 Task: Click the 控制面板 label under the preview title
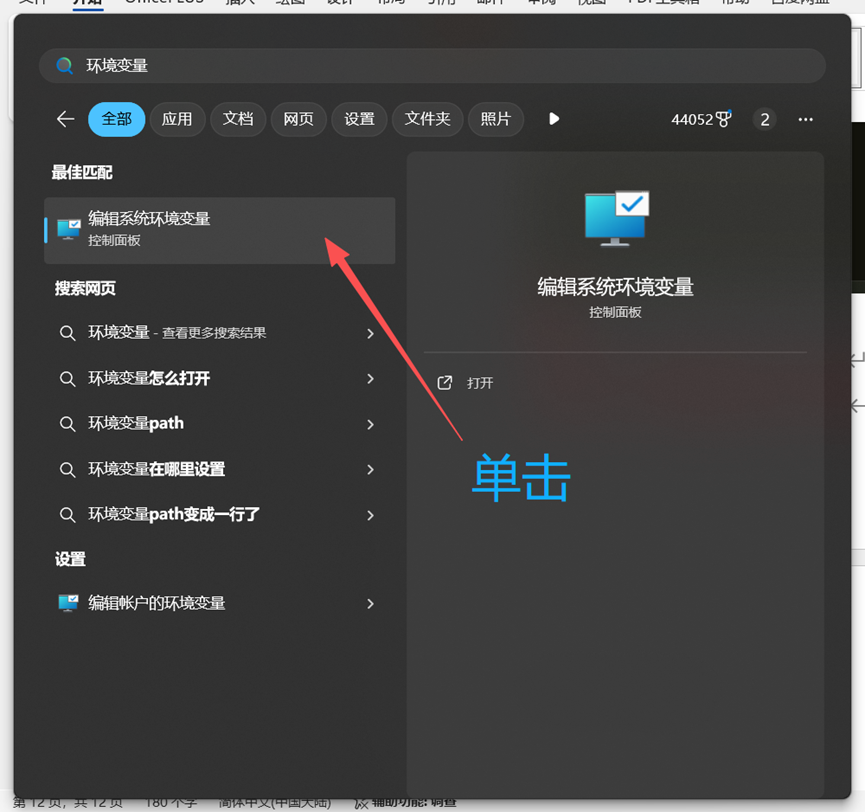(615, 313)
